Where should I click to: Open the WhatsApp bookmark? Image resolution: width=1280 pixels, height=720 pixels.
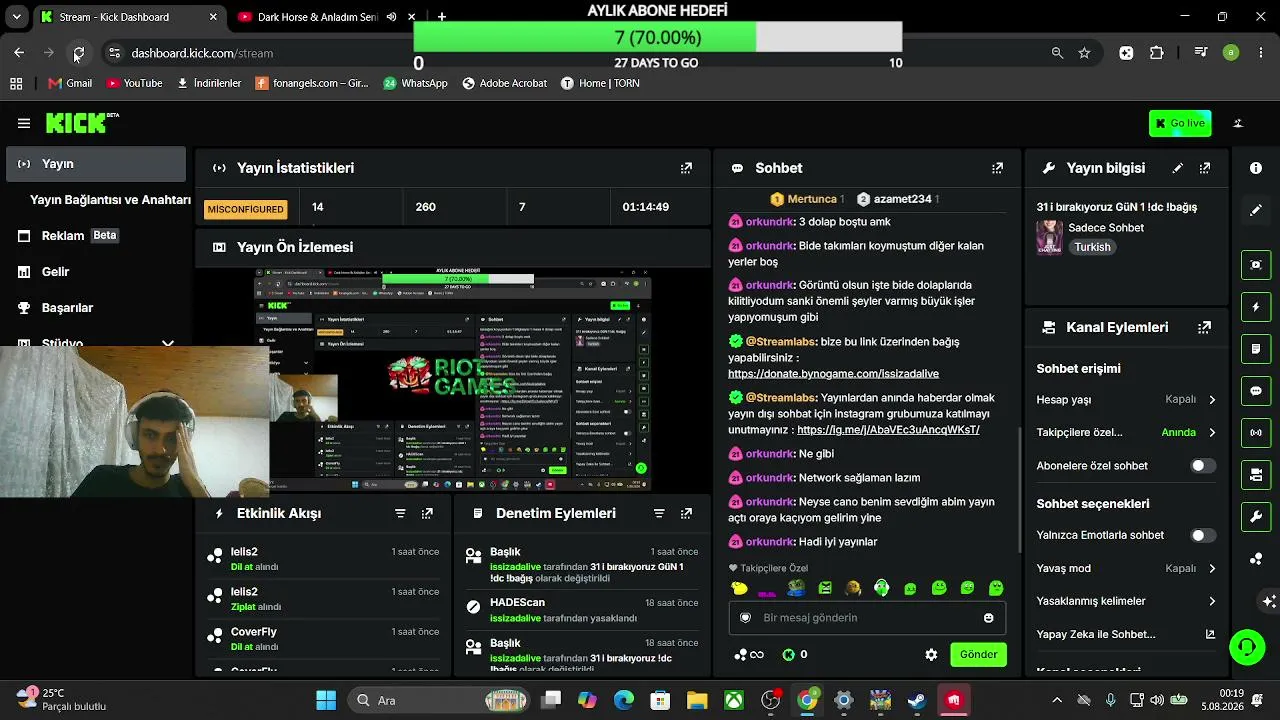tap(415, 83)
